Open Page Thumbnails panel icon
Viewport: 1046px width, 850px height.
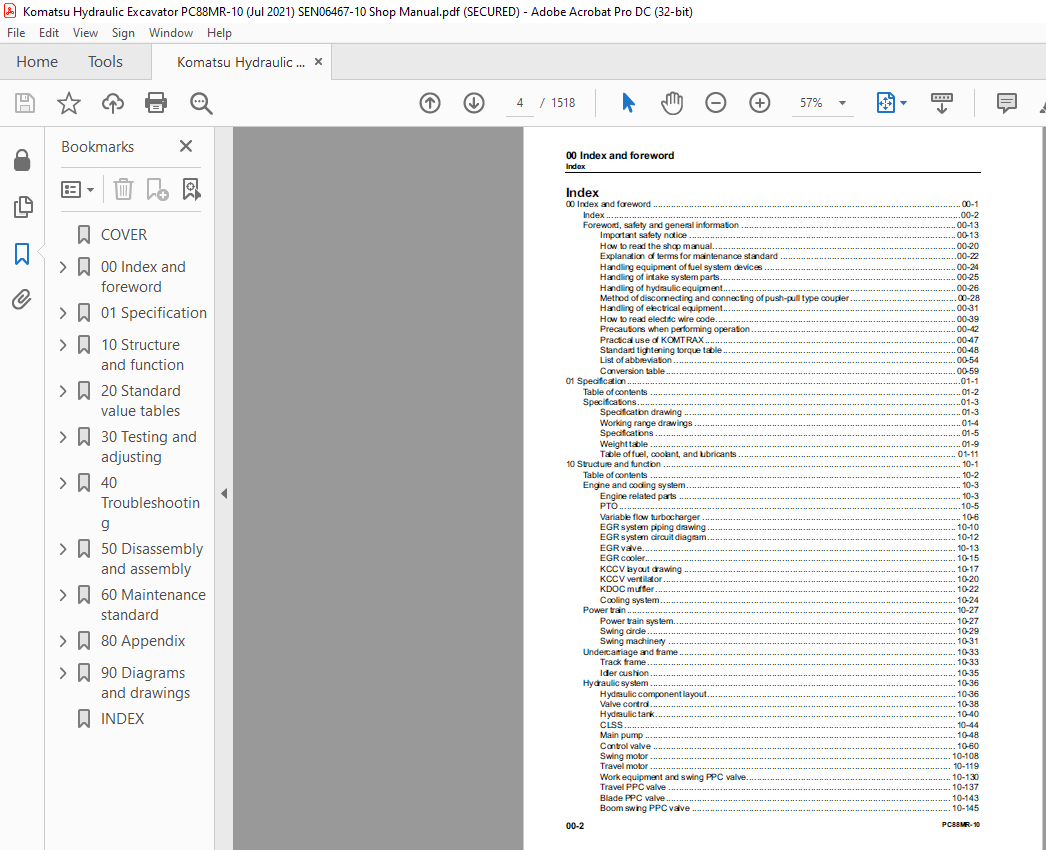(22, 207)
